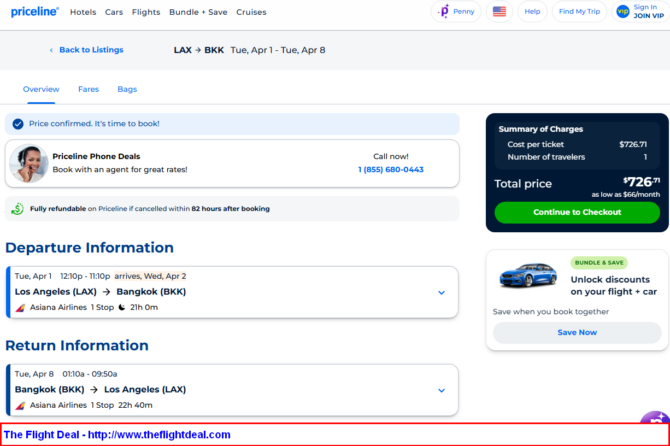Screen dimensions: 670x446
Task: Click the Save Now button
Action: (x=577, y=332)
